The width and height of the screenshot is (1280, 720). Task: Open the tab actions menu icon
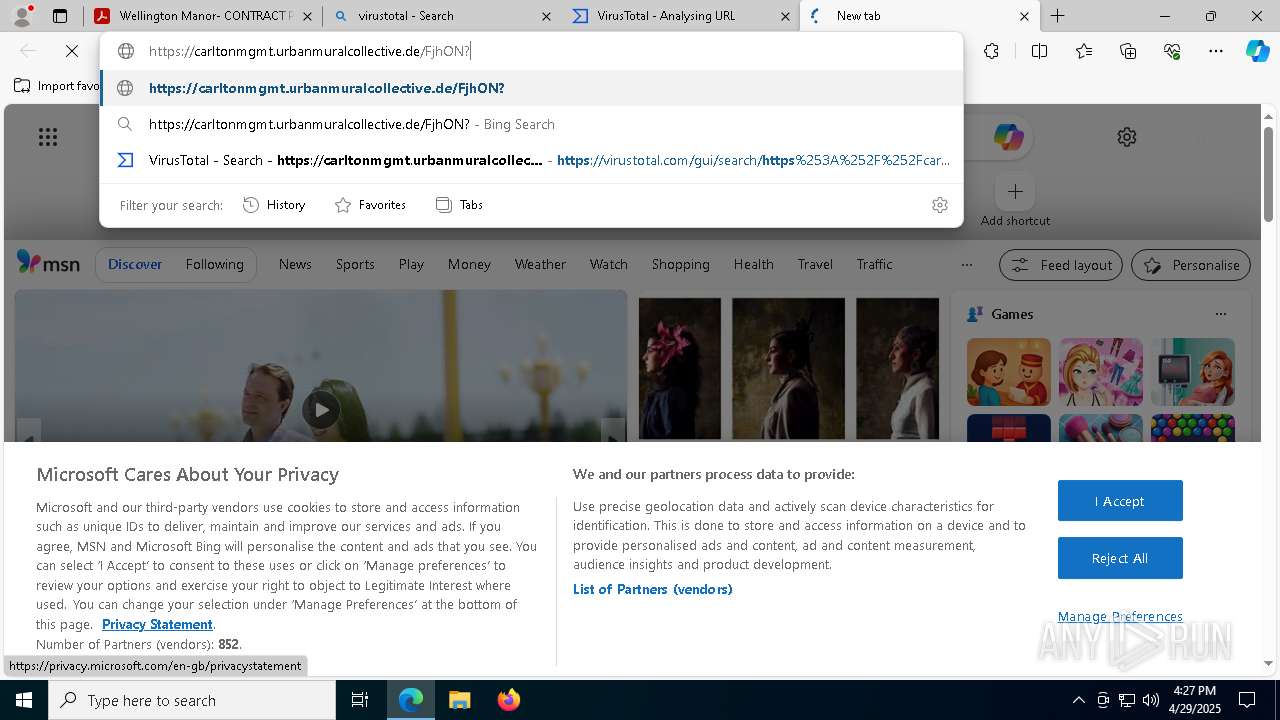60,16
